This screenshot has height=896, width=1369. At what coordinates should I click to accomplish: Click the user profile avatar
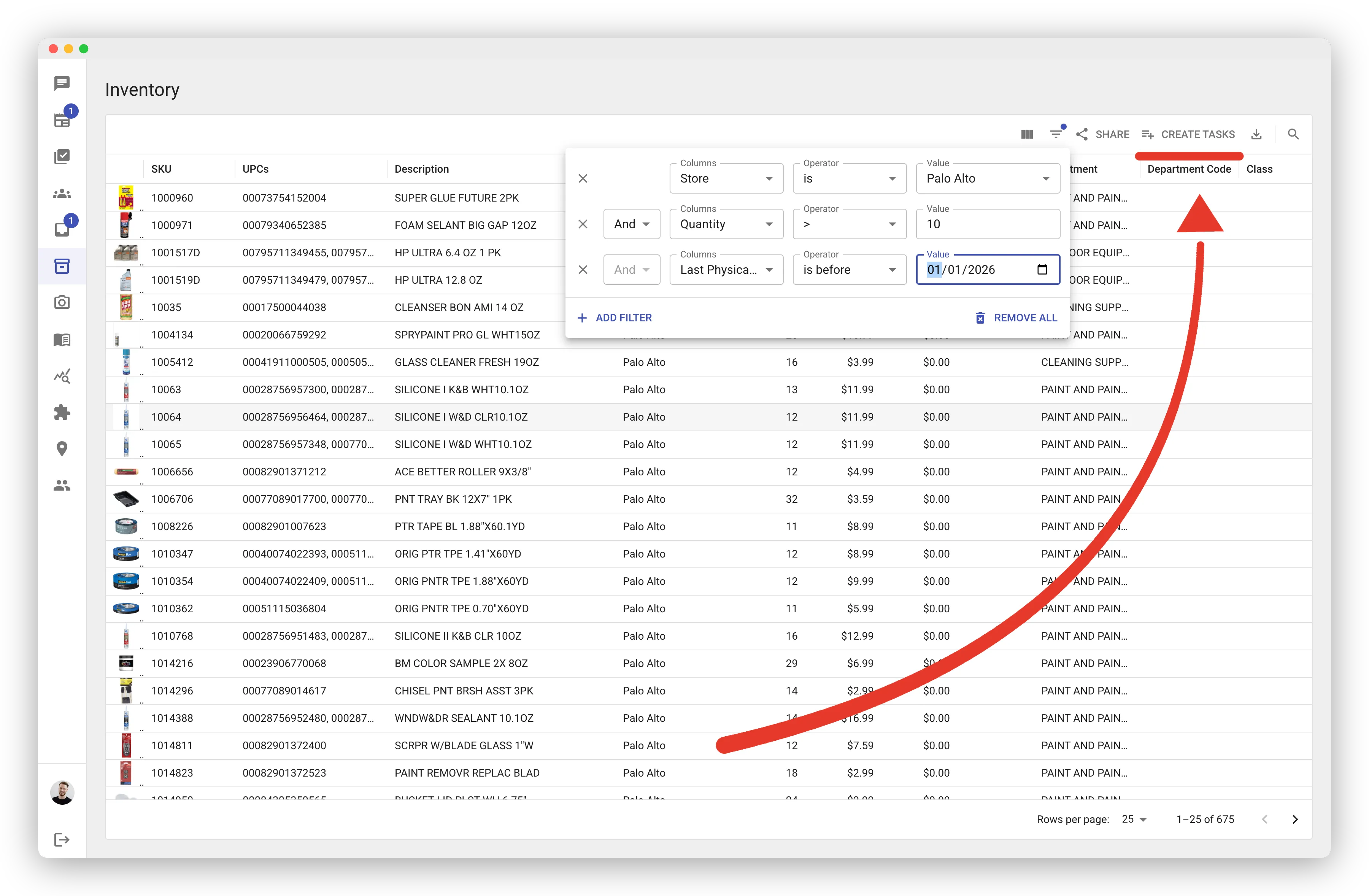point(62,793)
